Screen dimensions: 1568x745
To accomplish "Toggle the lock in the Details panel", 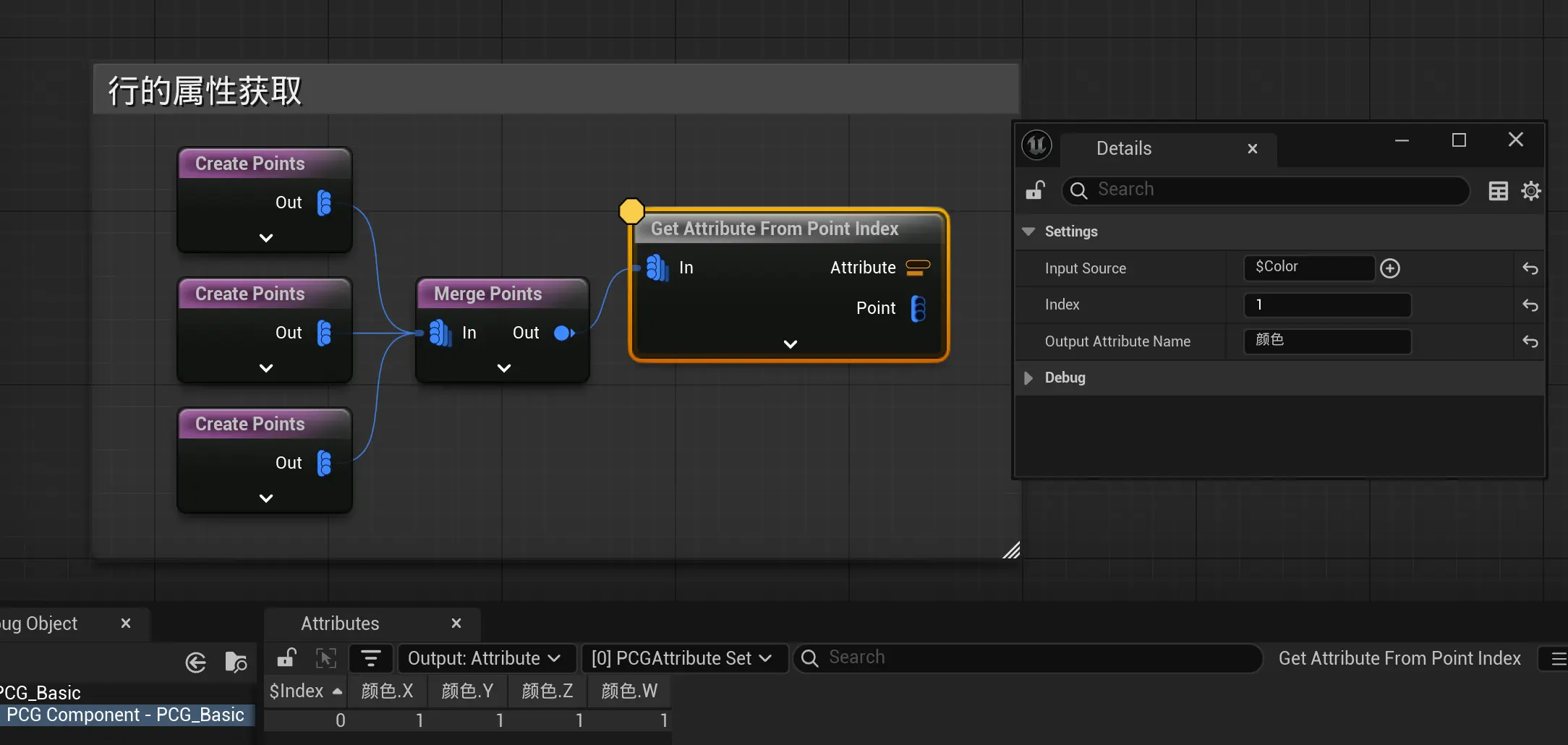I will pos(1035,190).
